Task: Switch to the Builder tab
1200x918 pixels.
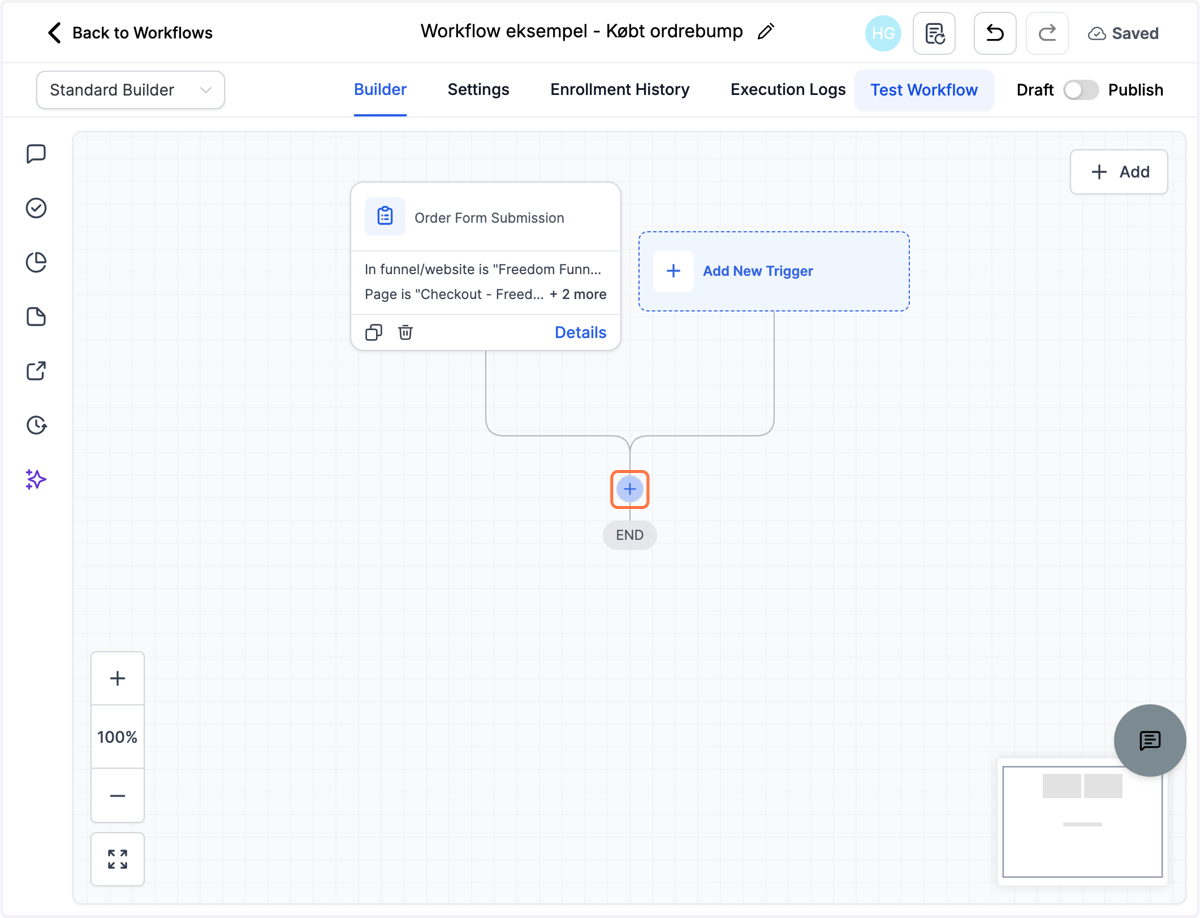Action: (380, 90)
